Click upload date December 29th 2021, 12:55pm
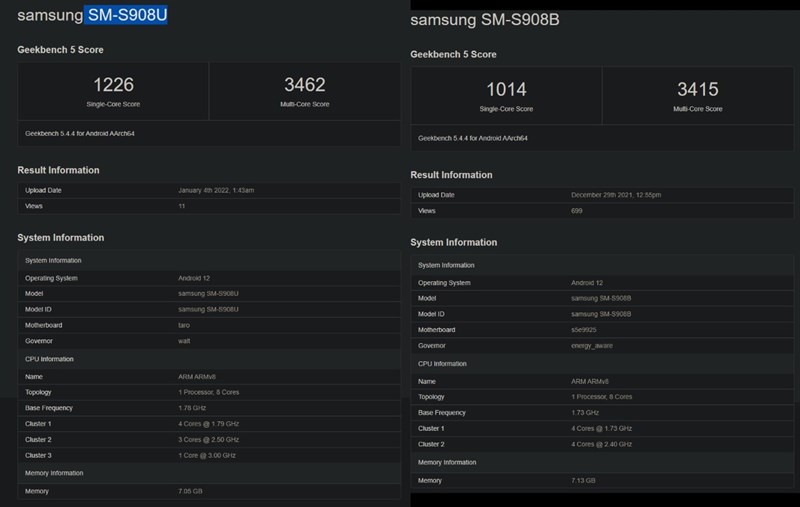The image size is (800, 507). [x=616, y=195]
